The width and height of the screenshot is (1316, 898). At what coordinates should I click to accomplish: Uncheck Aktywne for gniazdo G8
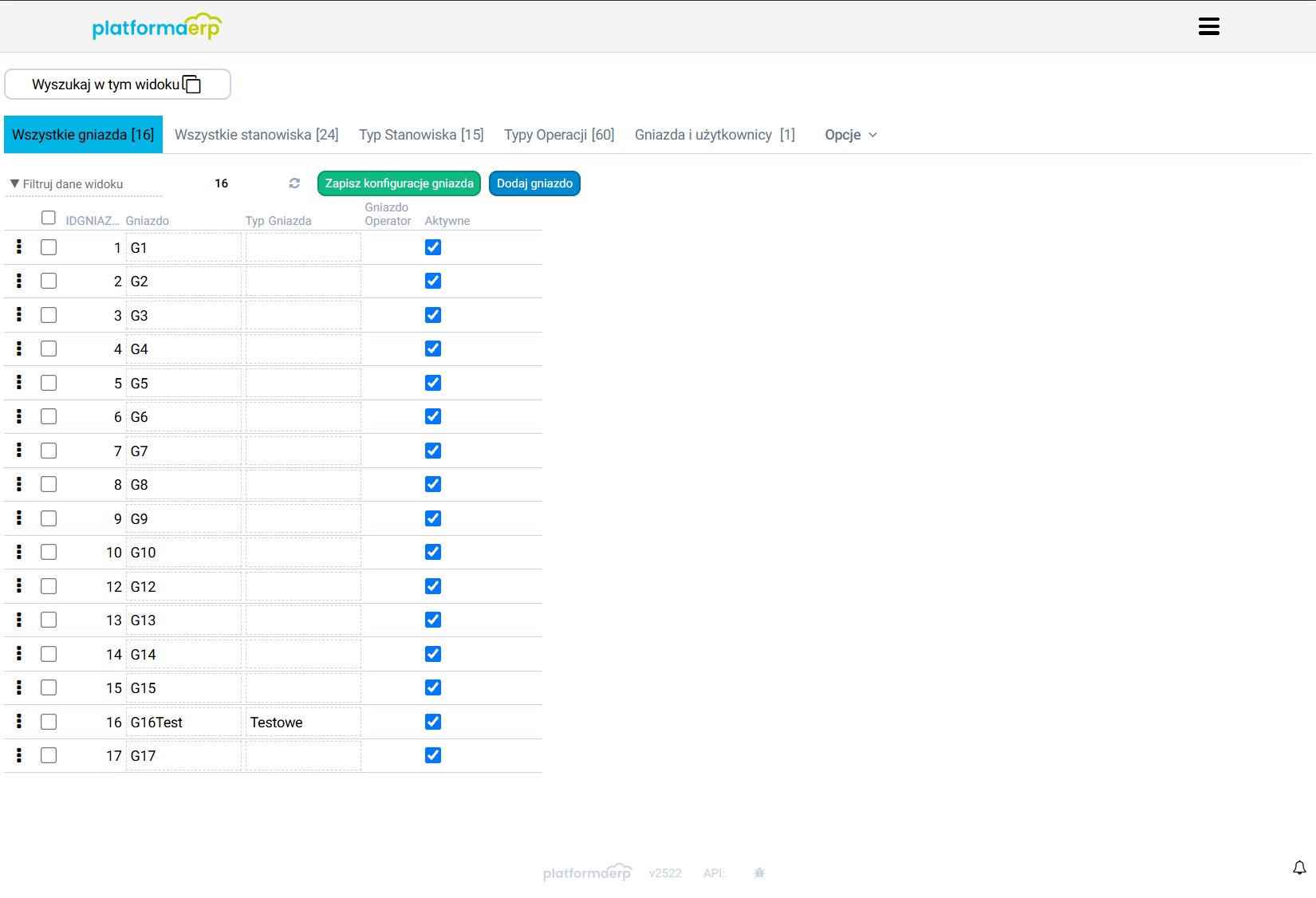(x=433, y=484)
